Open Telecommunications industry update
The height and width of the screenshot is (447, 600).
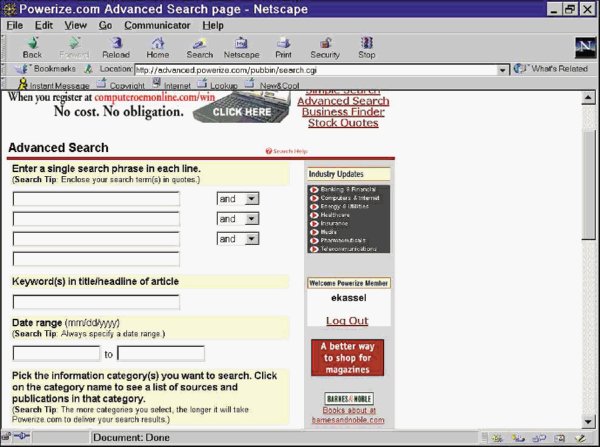click(x=344, y=249)
